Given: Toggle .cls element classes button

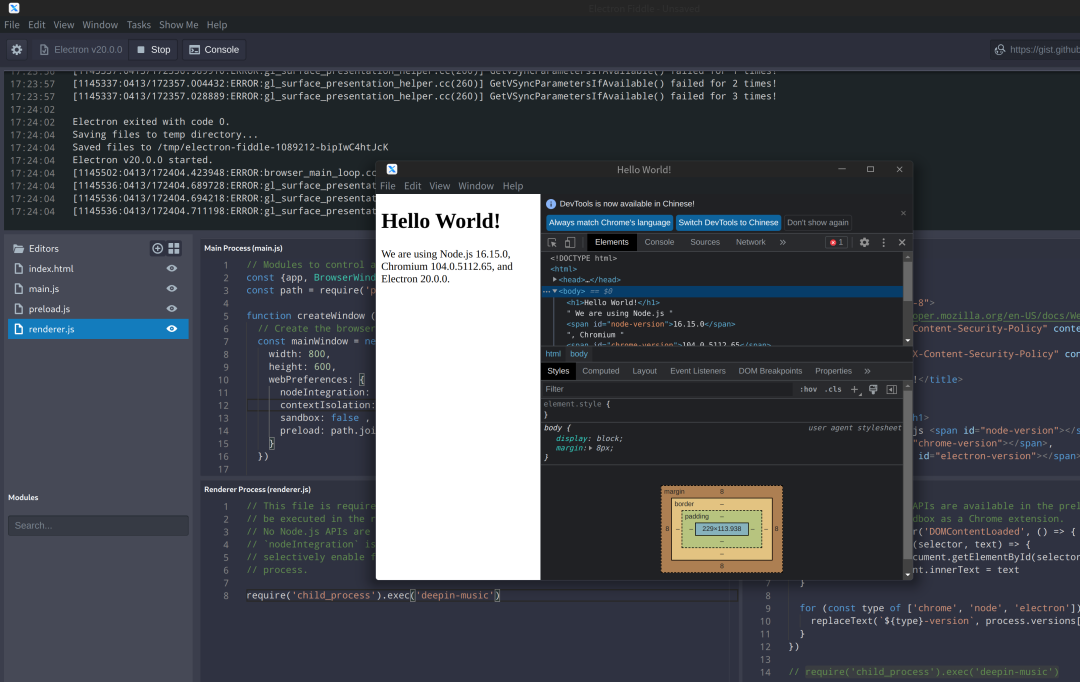Looking at the screenshot, I should click(x=833, y=389).
